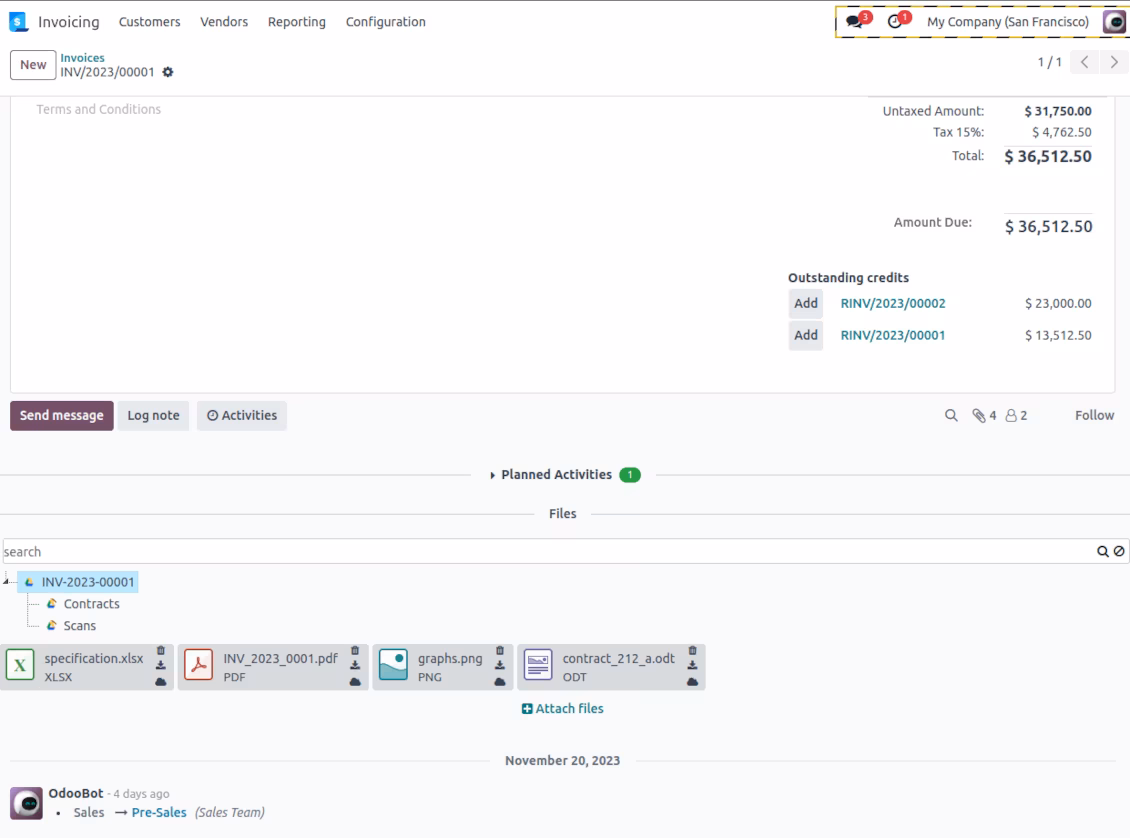
Task: Upload graphs.png to cloud
Action: click(499, 682)
